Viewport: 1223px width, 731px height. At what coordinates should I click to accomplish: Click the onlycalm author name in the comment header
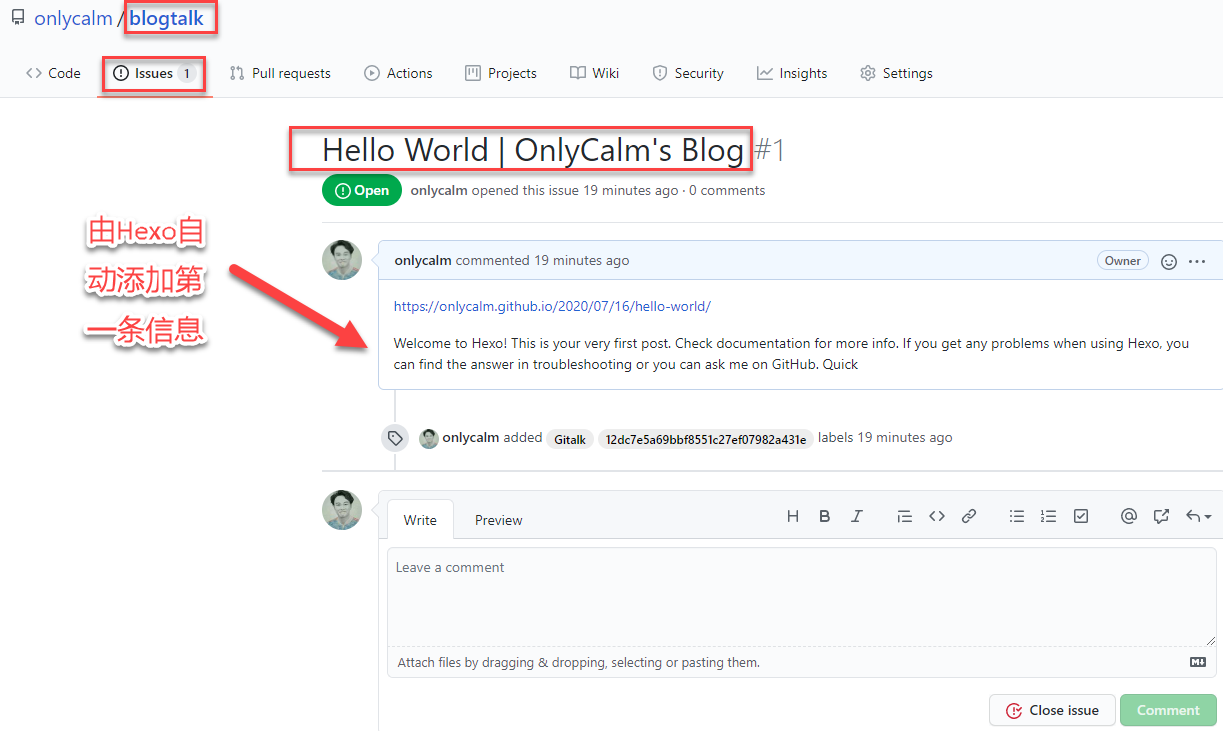pyautogui.click(x=423, y=260)
